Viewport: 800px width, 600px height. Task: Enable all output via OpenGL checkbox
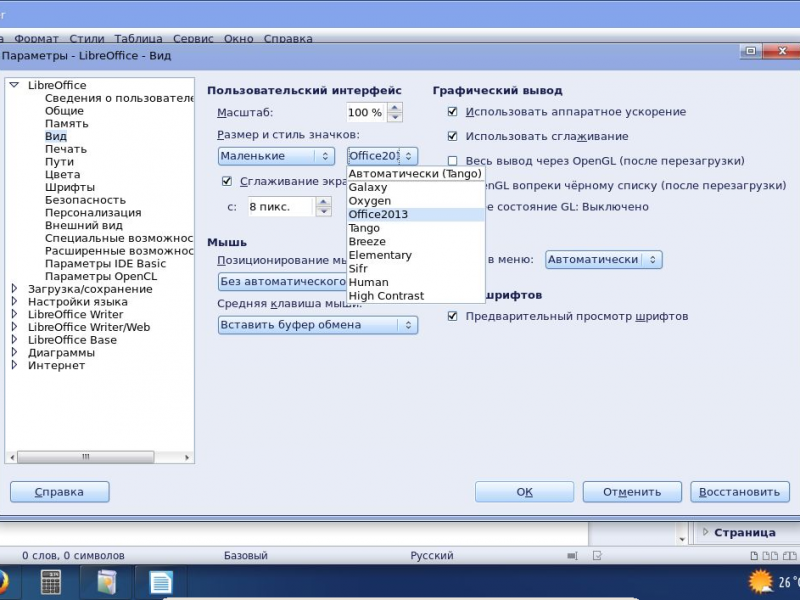tap(452, 161)
